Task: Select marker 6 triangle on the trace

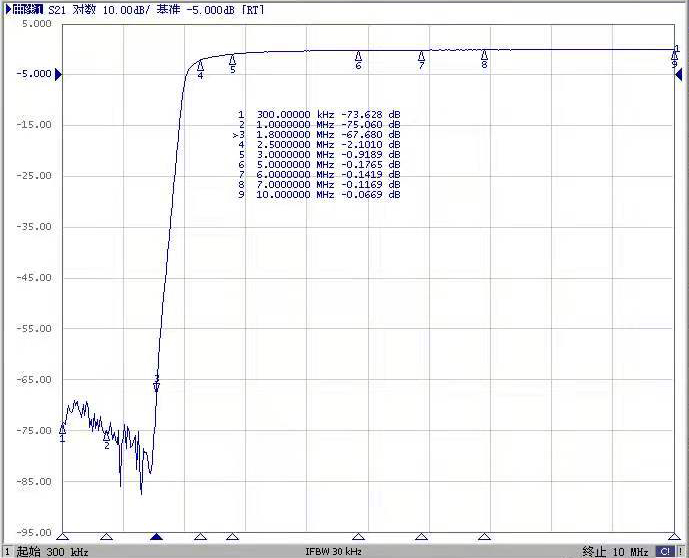Action: click(x=358, y=57)
